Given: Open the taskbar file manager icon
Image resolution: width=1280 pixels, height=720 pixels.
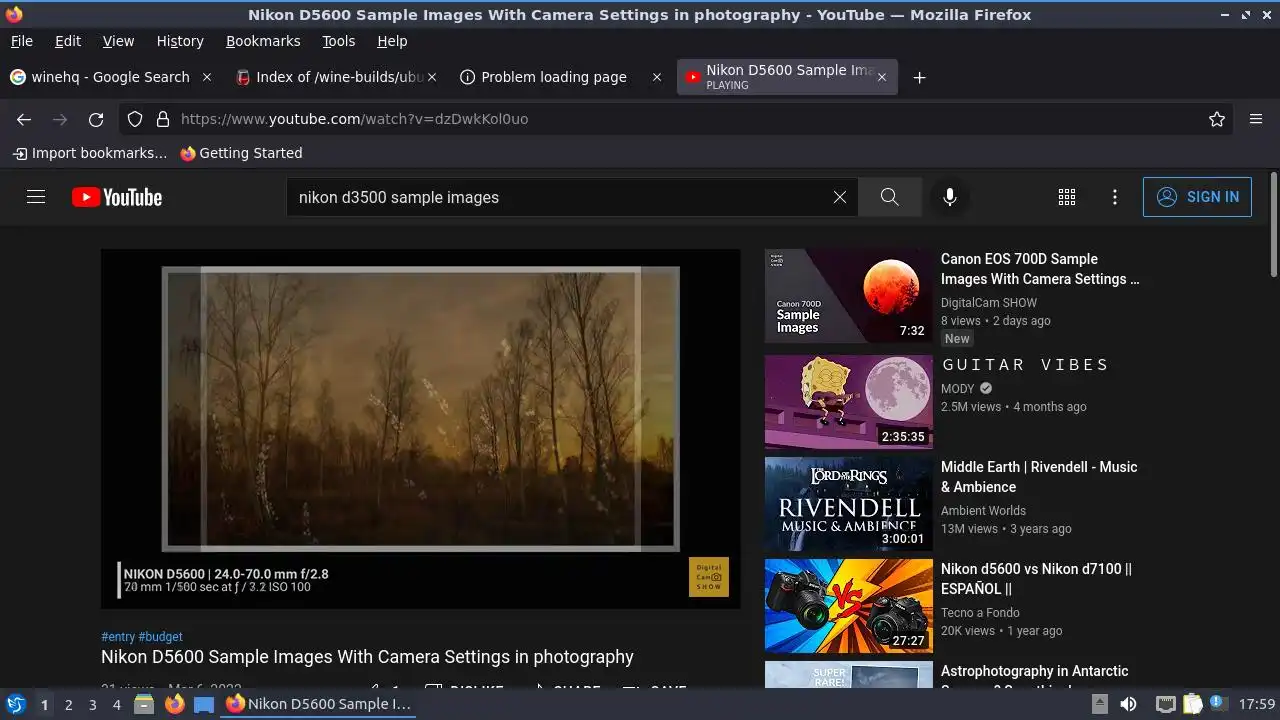Looking at the screenshot, I should click(x=144, y=704).
